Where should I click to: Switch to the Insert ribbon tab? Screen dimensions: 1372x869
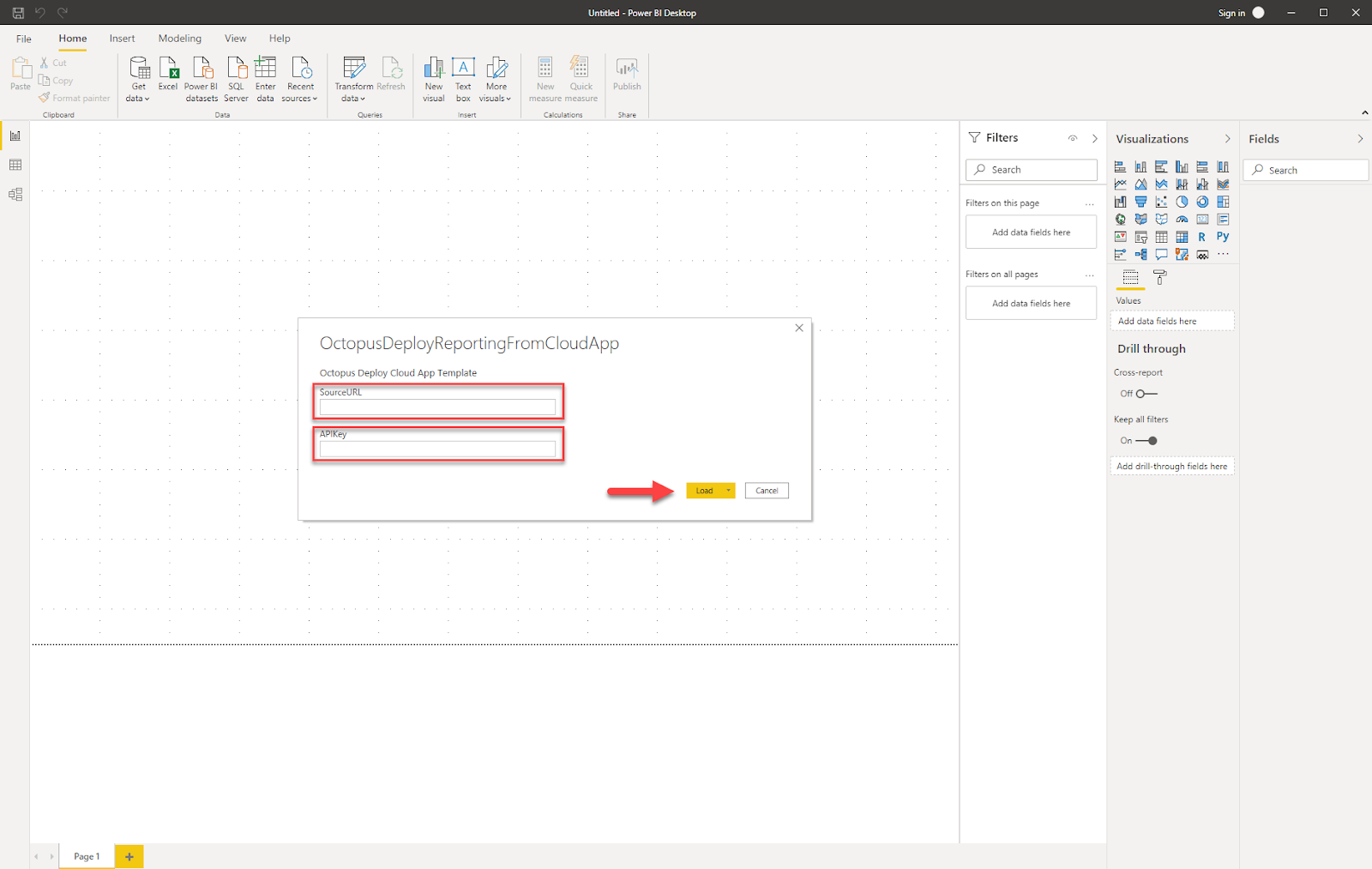pos(122,39)
